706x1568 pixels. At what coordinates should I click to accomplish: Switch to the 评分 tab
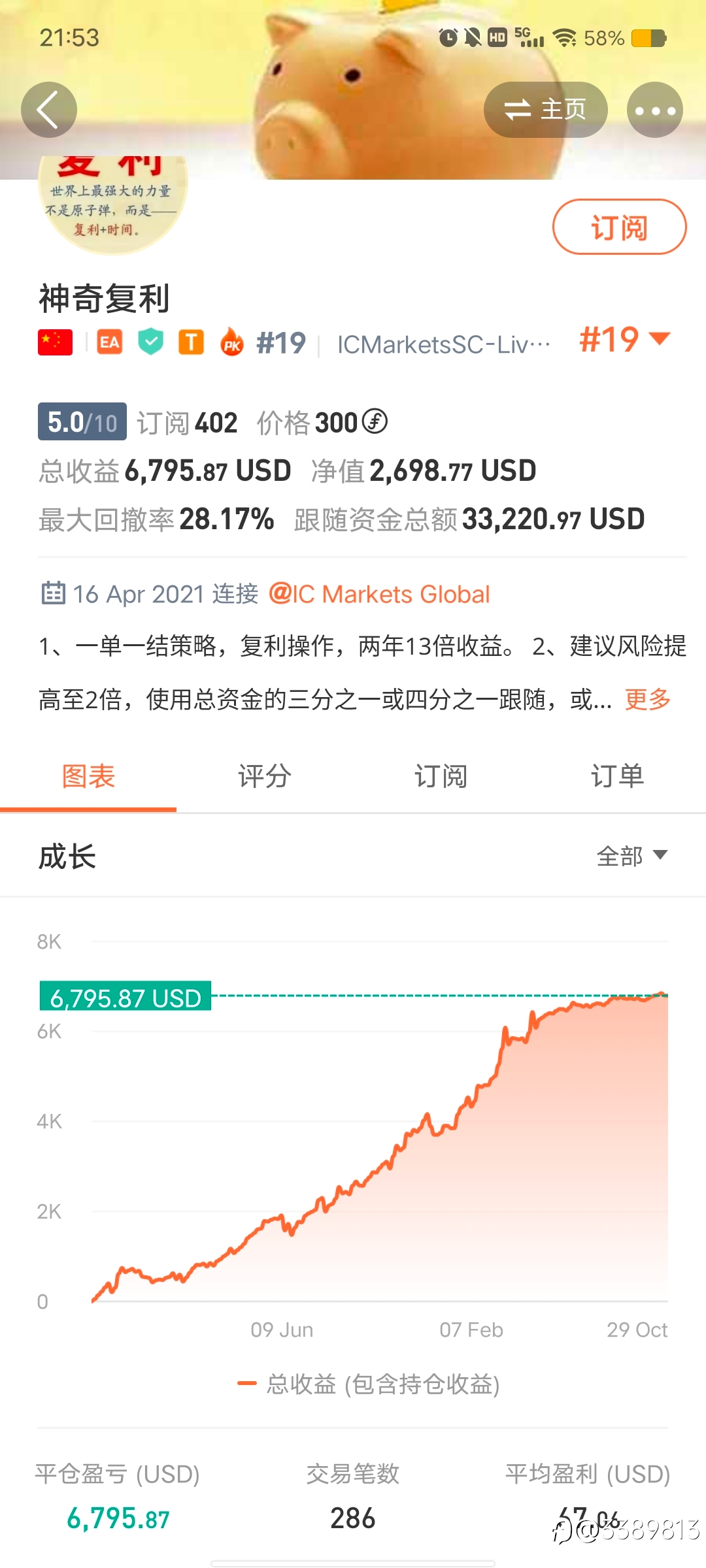[x=265, y=776]
